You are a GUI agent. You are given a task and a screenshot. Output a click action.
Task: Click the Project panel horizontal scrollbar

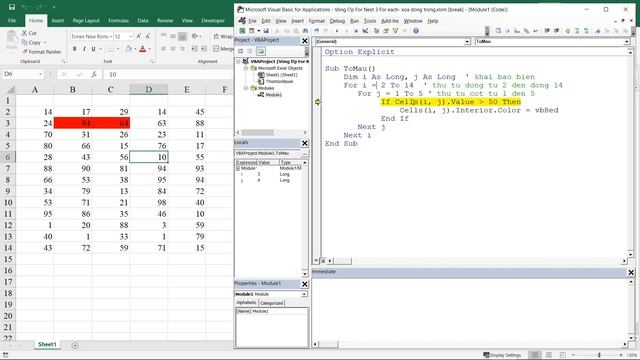[x=271, y=133]
